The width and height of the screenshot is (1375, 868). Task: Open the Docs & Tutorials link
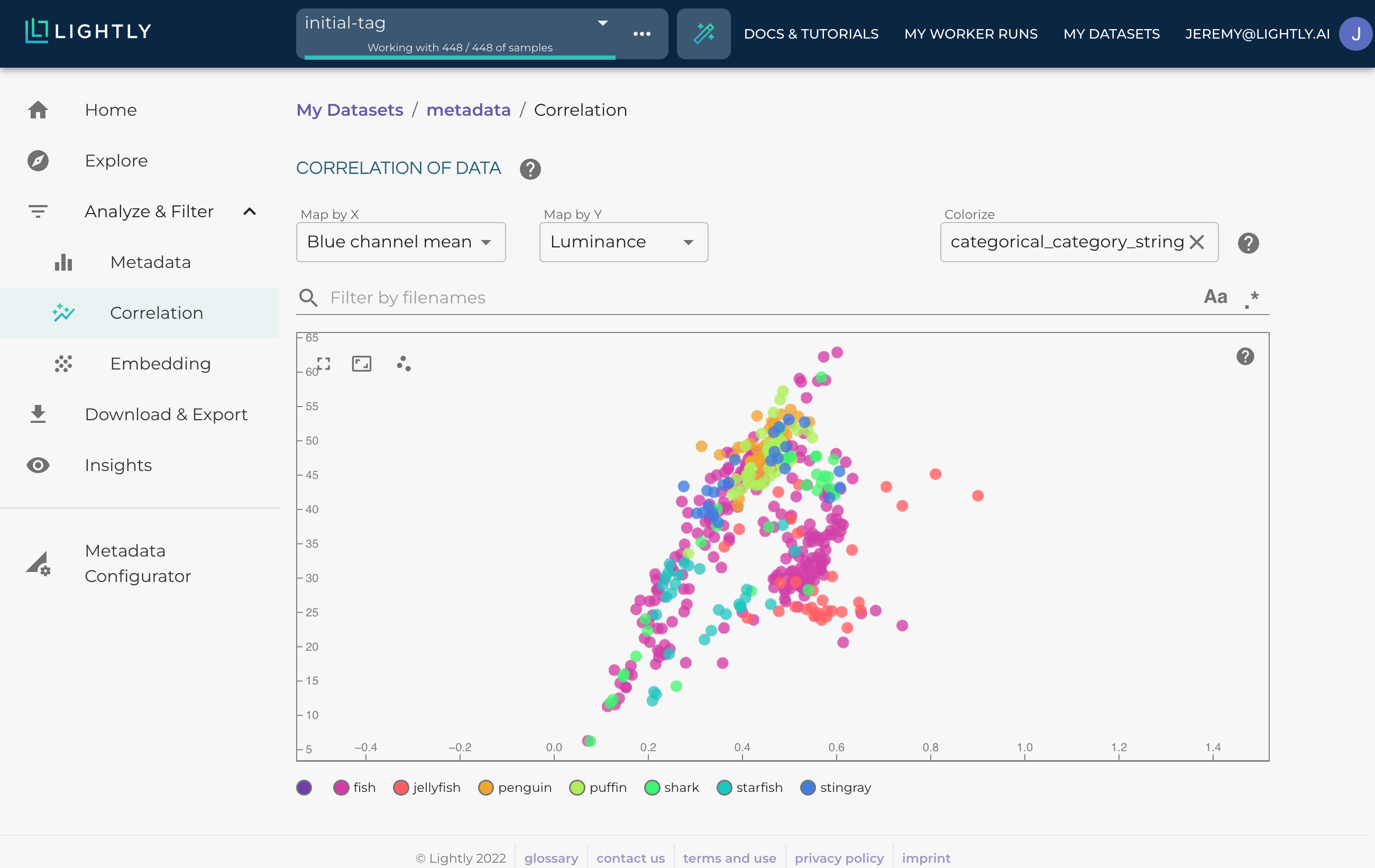click(810, 34)
